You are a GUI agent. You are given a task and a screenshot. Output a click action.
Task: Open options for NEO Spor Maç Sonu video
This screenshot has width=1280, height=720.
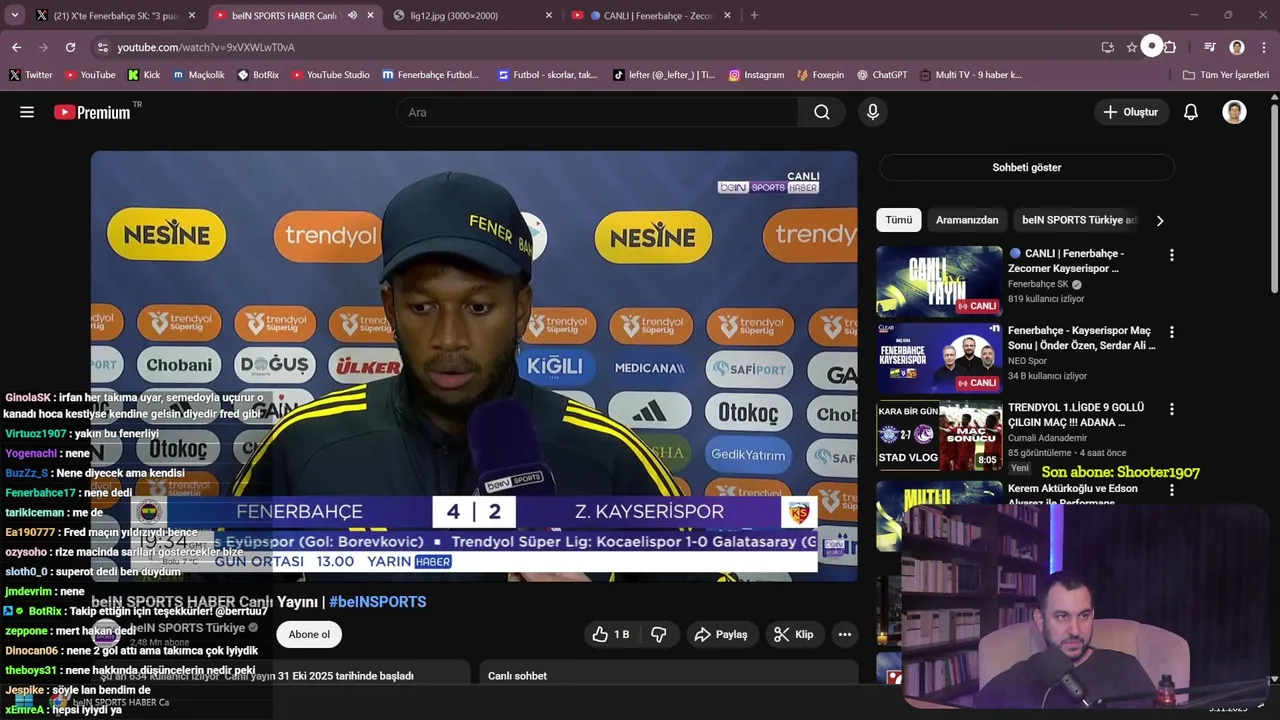1171,332
